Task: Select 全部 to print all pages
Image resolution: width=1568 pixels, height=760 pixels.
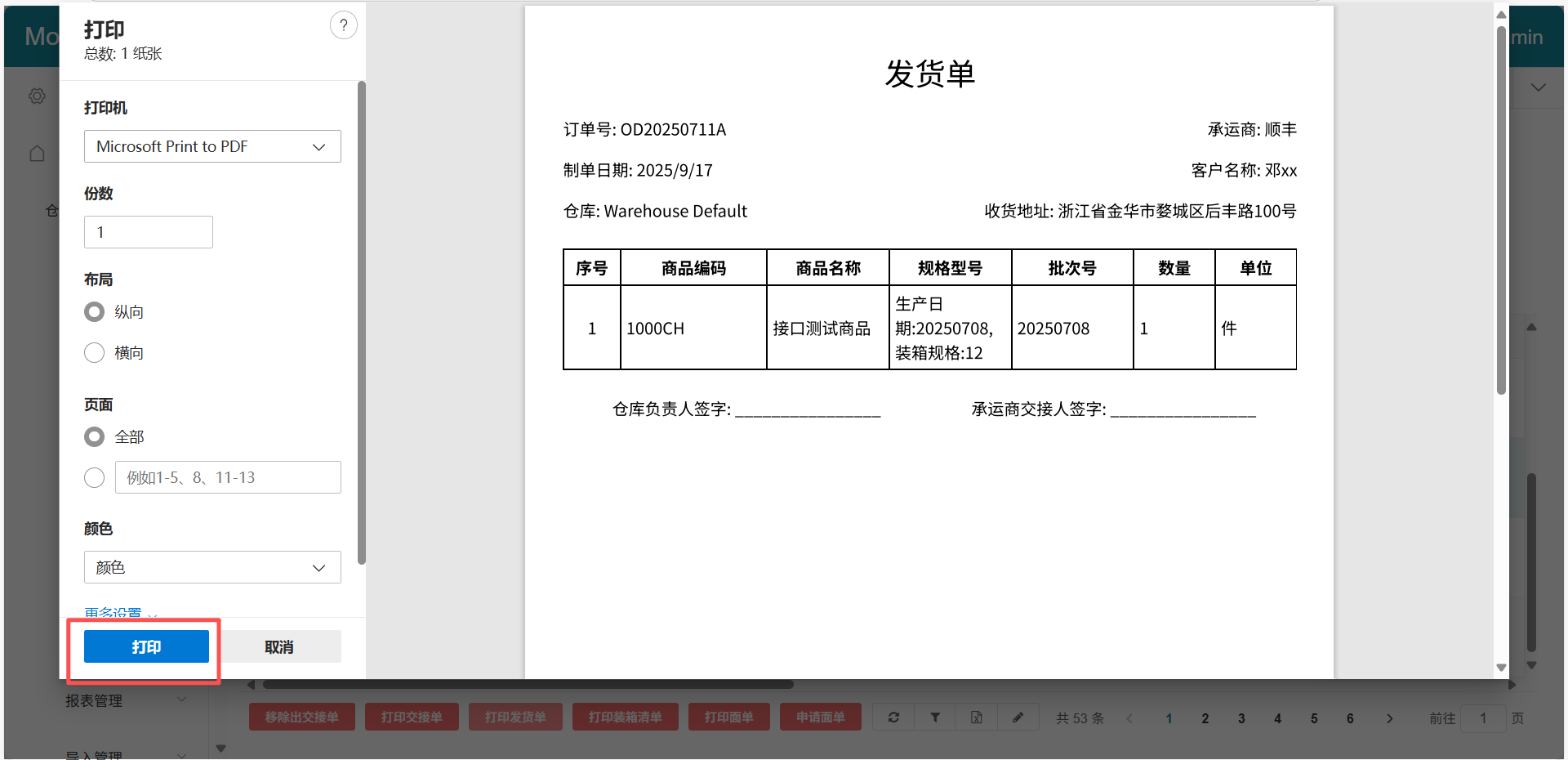Action: coord(94,436)
